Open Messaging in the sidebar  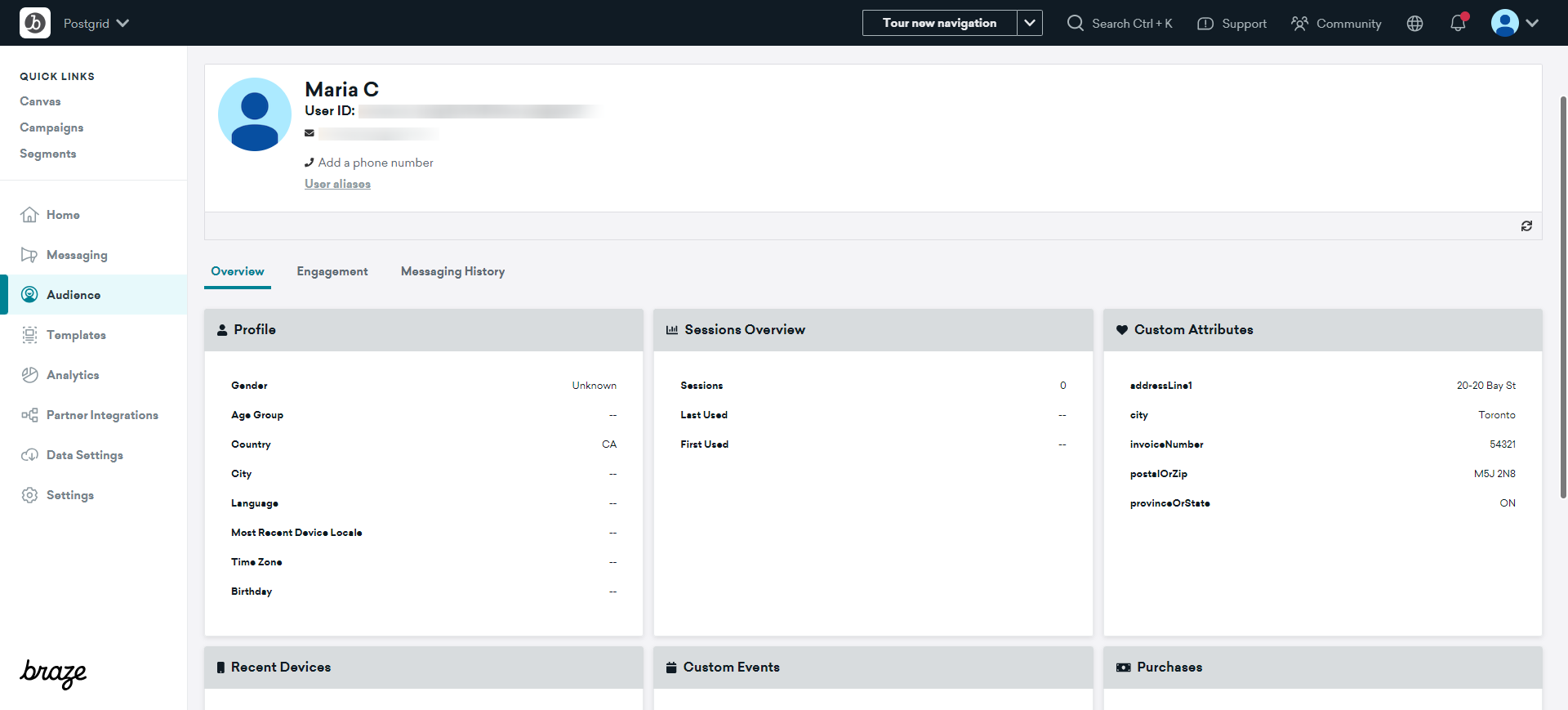click(x=77, y=255)
